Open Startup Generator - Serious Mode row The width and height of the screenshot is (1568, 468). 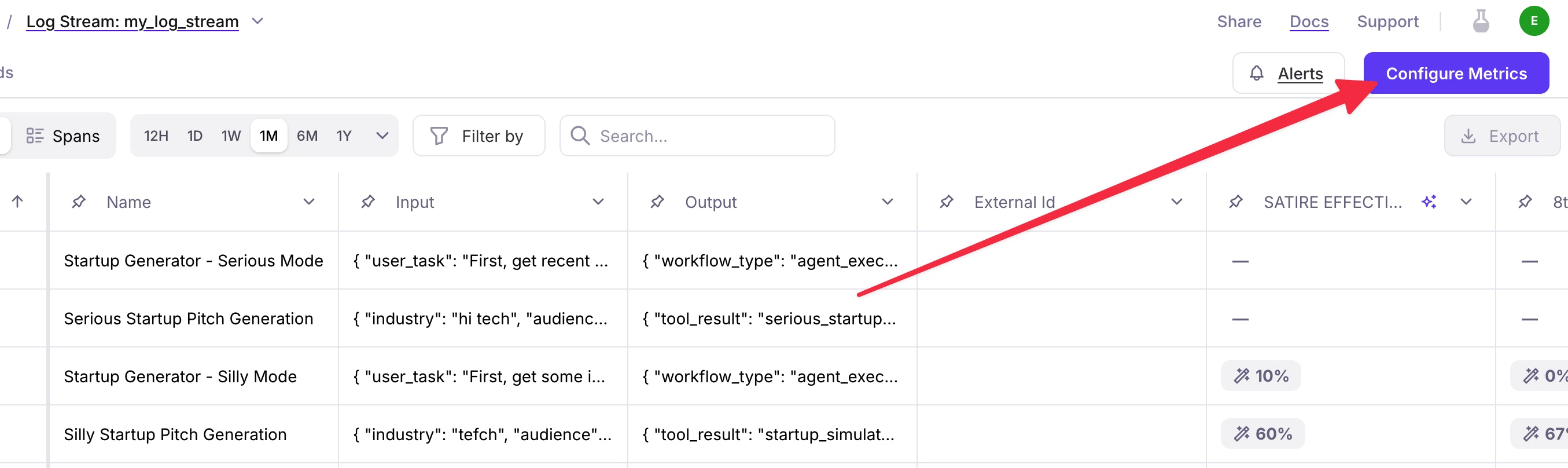tap(194, 261)
